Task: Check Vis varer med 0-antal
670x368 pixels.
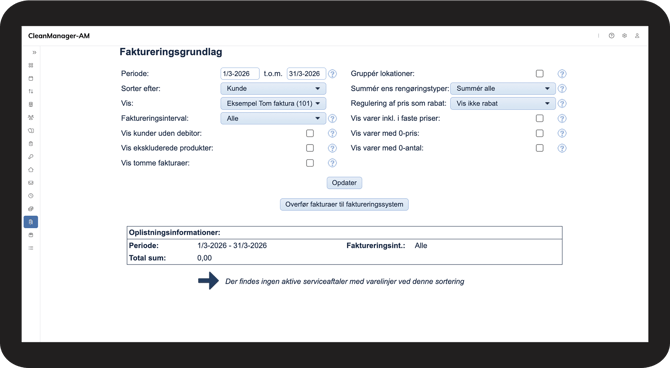Action: (540, 148)
